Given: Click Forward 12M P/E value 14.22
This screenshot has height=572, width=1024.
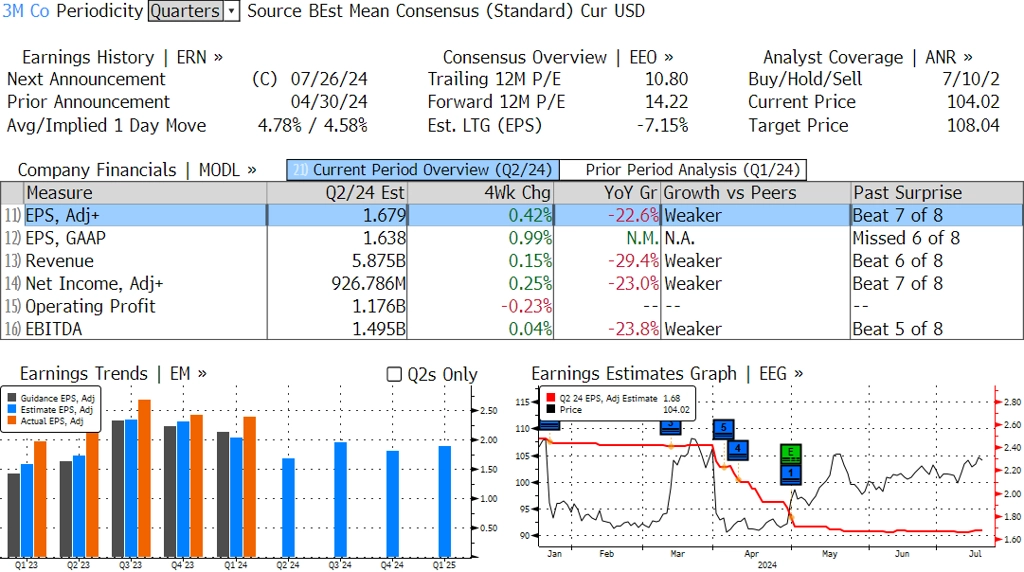Looking at the screenshot, I should point(667,102).
